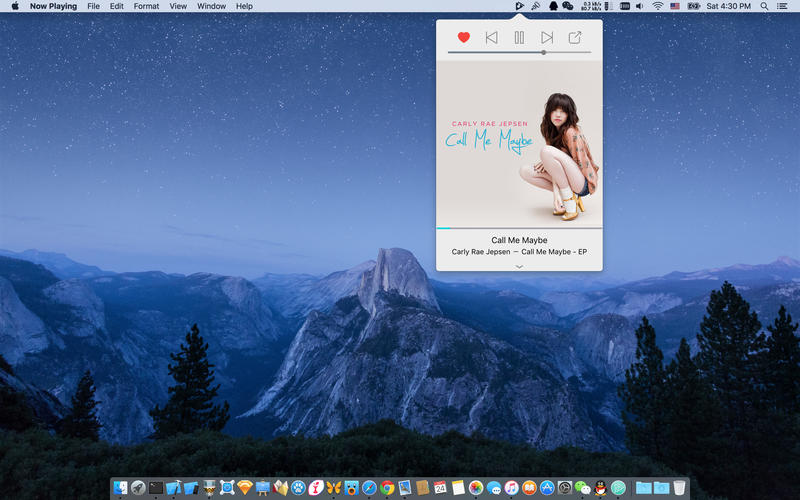
Task: Click the Now Playing menu bar icon
Action: coord(518,6)
